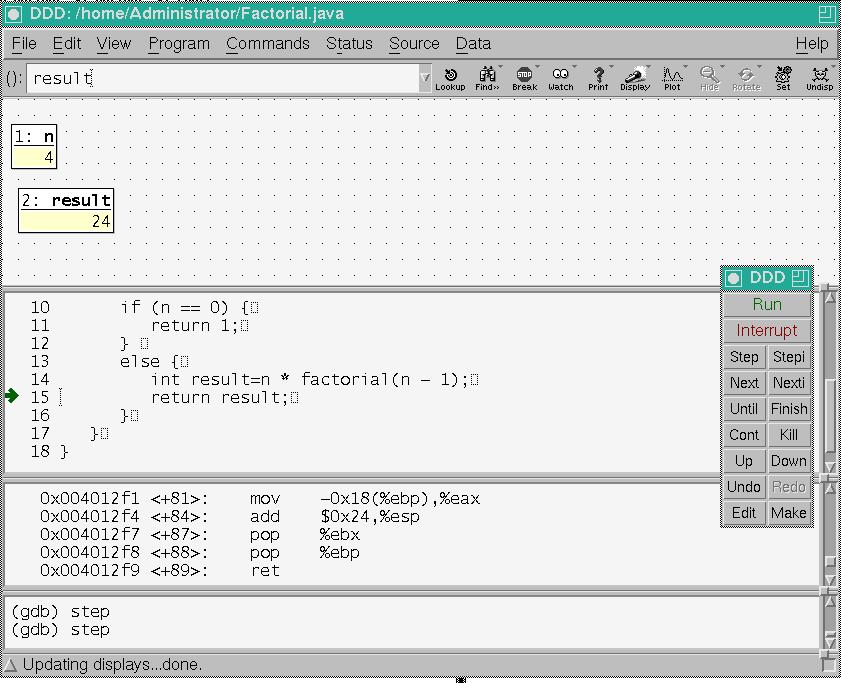The height and width of the screenshot is (683, 841).
Task: Set a breakpoint with the Break stop-sign icon
Action: 524,79
